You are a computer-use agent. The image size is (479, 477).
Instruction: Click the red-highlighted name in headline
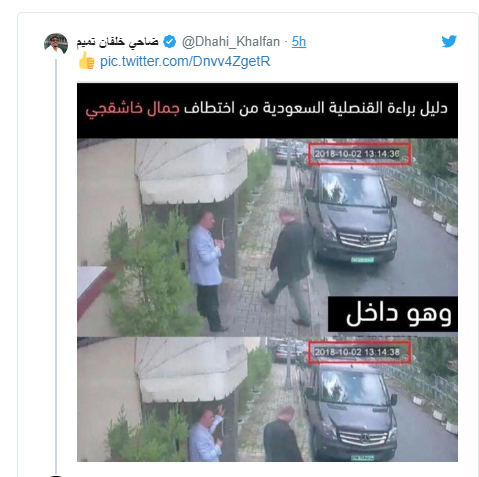click(x=132, y=109)
